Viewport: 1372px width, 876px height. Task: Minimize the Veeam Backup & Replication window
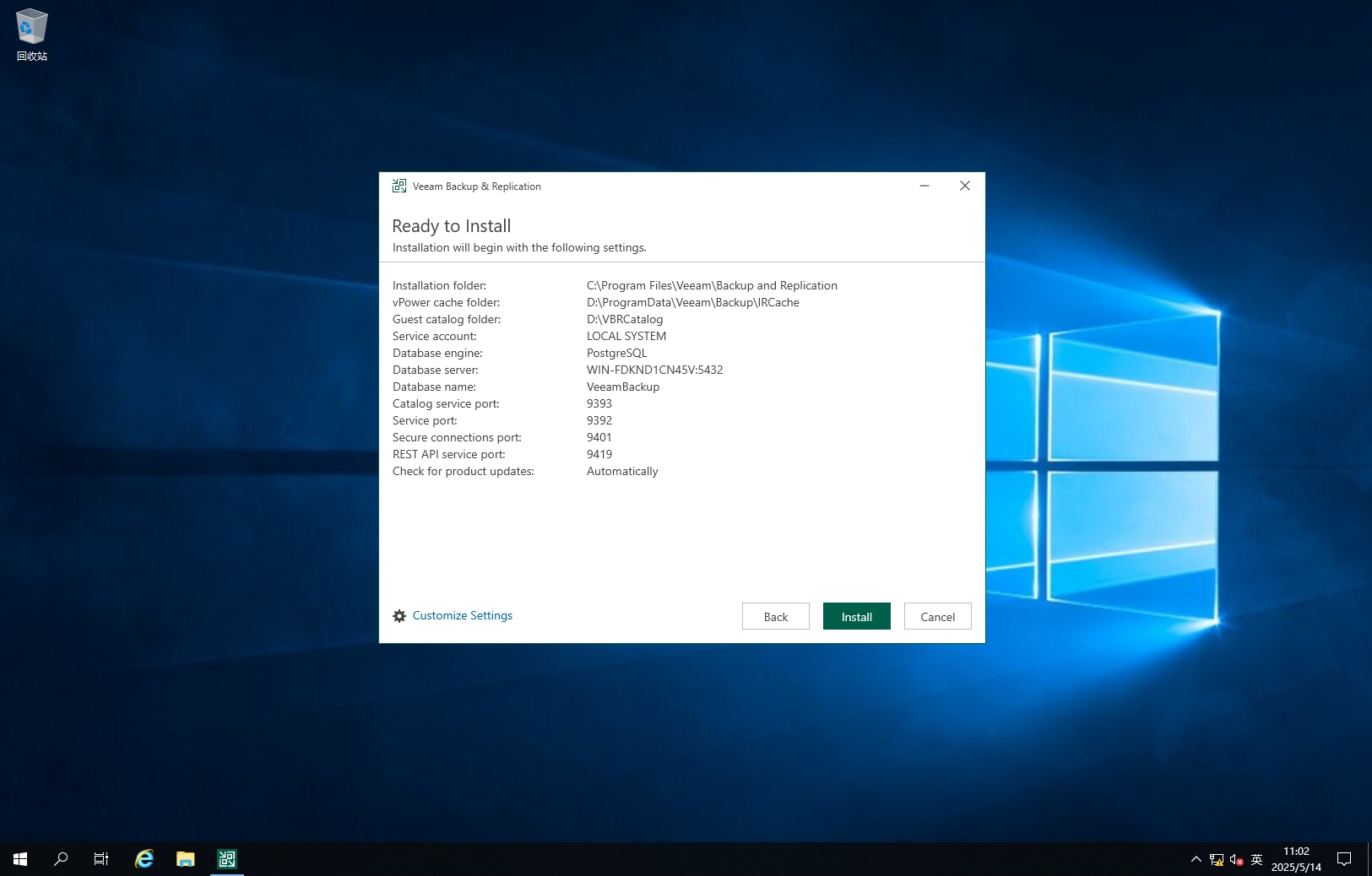coord(925,186)
